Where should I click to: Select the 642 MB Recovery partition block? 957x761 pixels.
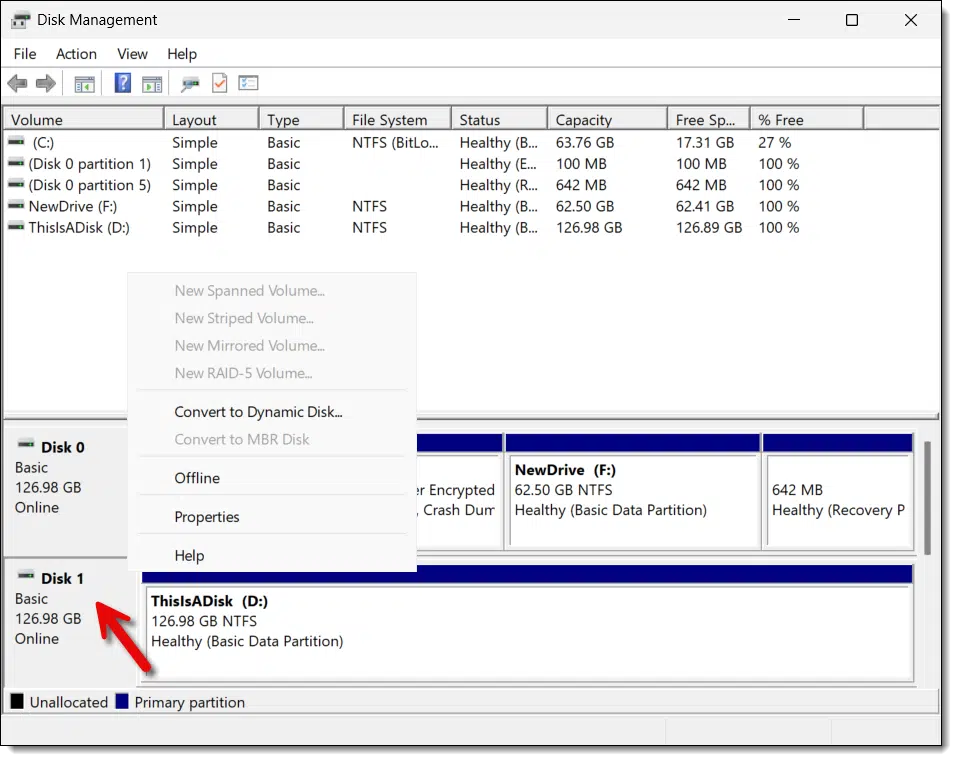click(x=838, y=491)
